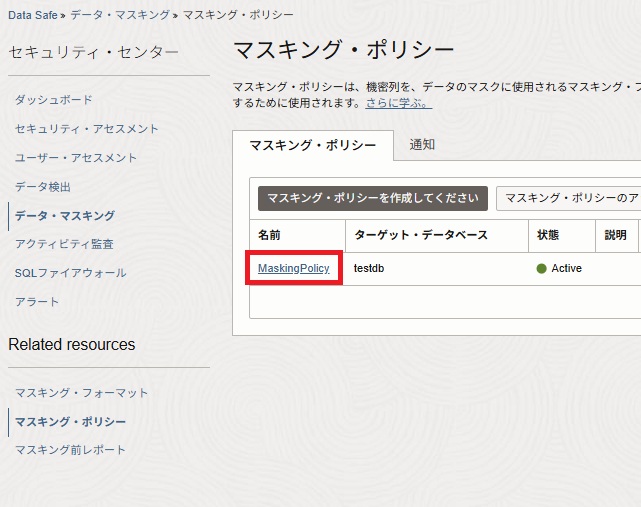Open ダッシュボード in the sidebar
Image resolution: width=641 pixels, height=507 pixels.
(54, 99)
